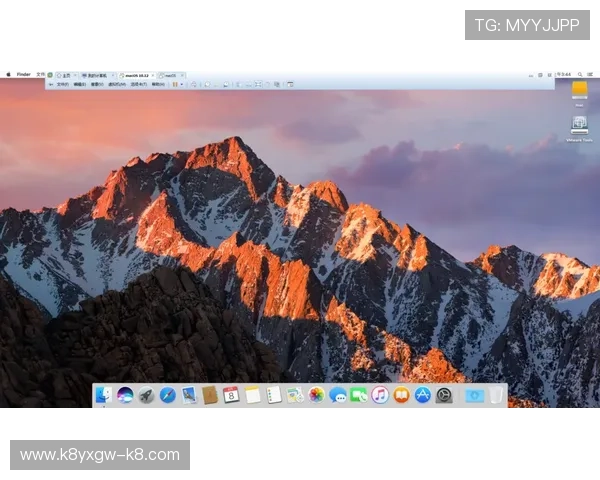Open the VMware Tools desktop drive
Image resolution: width=600 pixels, height=480 pixels.
(578, 126)
